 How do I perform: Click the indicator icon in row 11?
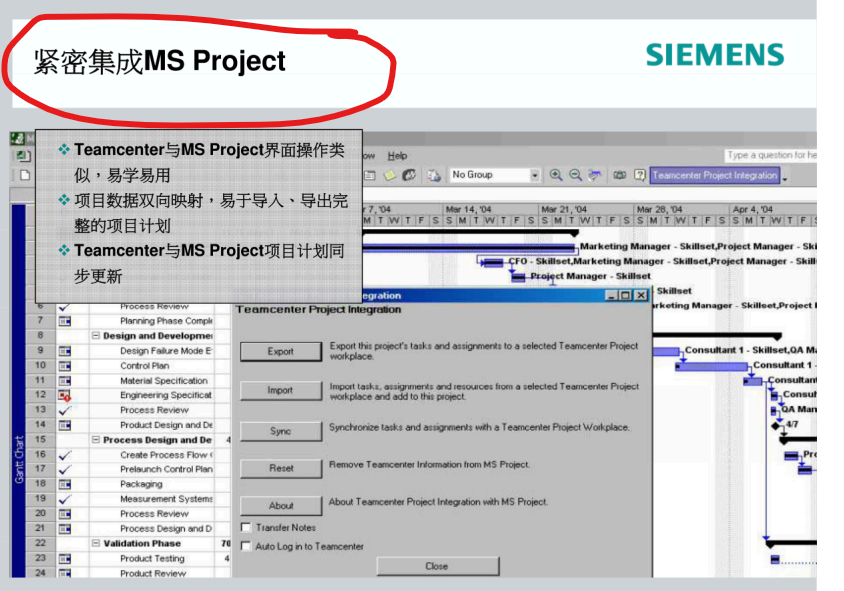pyautogui.click(x=65, y=381)
